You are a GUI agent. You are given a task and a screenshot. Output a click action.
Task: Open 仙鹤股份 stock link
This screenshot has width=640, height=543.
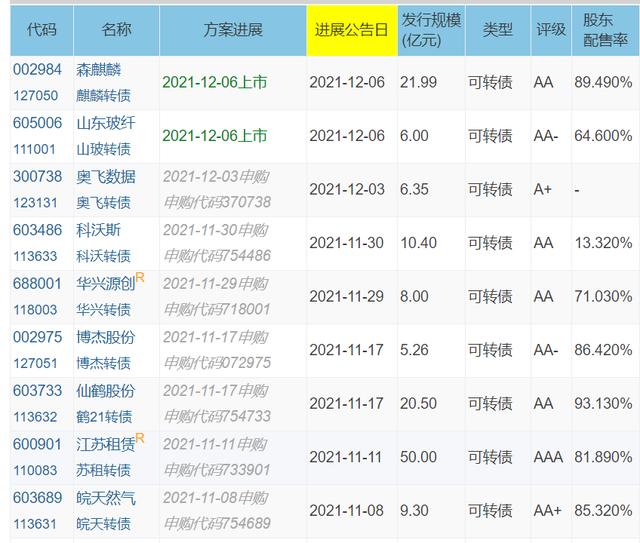coord(106,390)
